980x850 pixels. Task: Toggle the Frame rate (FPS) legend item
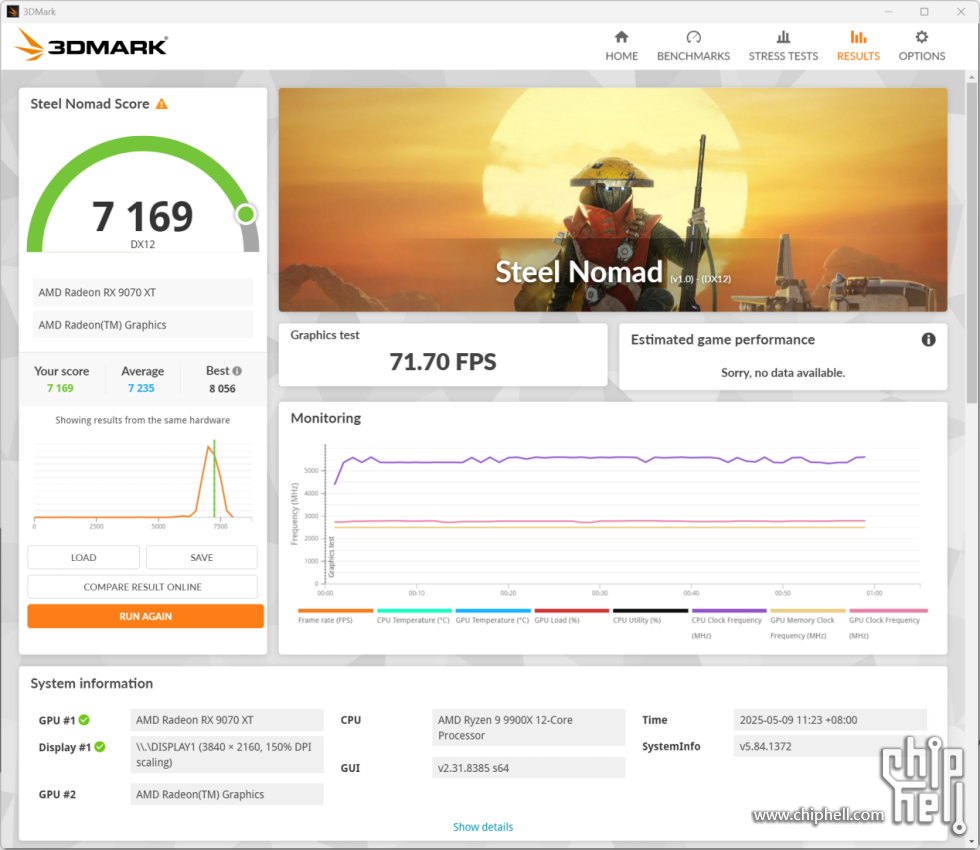tap(335, 616)
